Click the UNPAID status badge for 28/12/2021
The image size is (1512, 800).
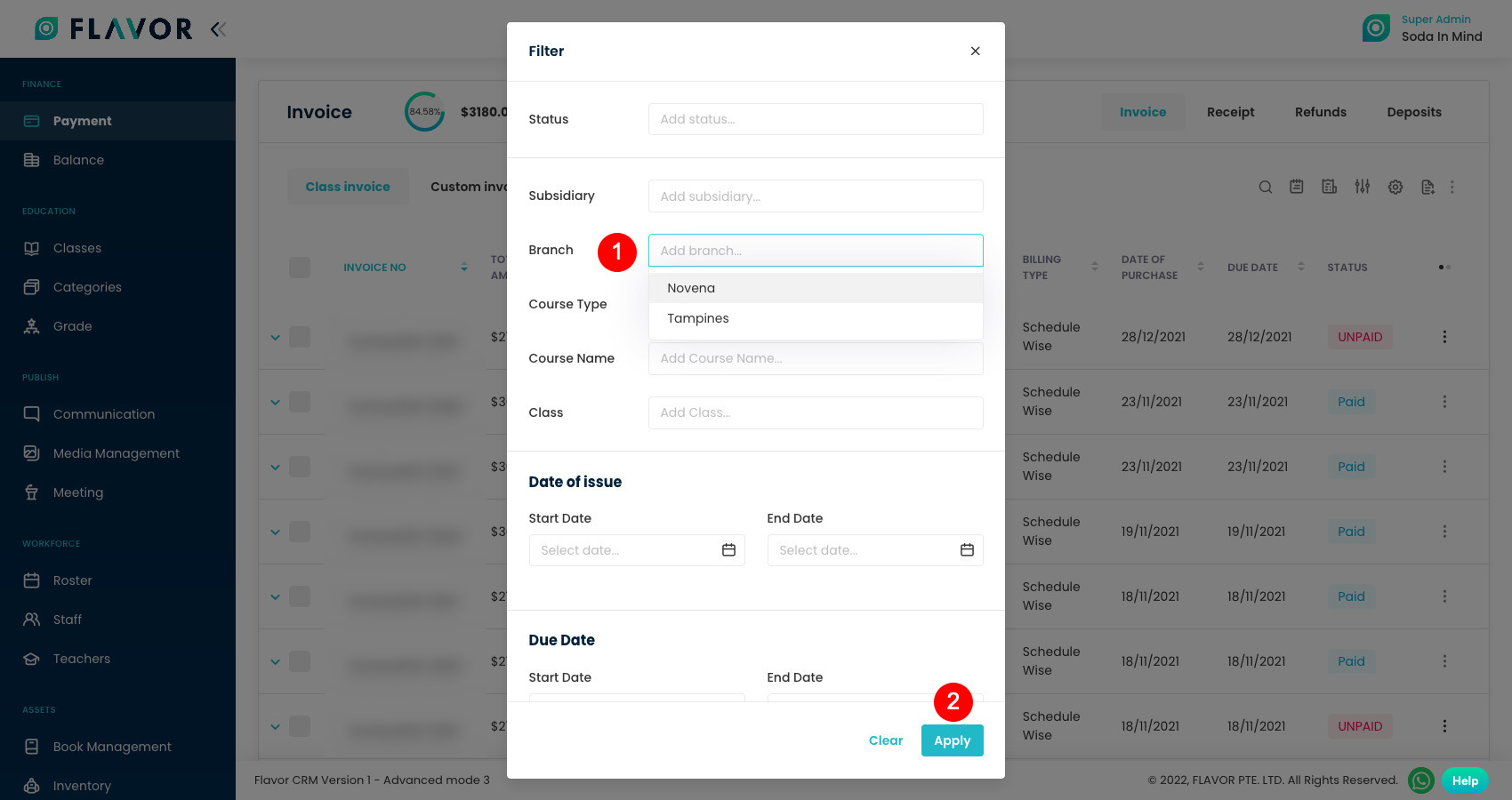[1360, 337]
